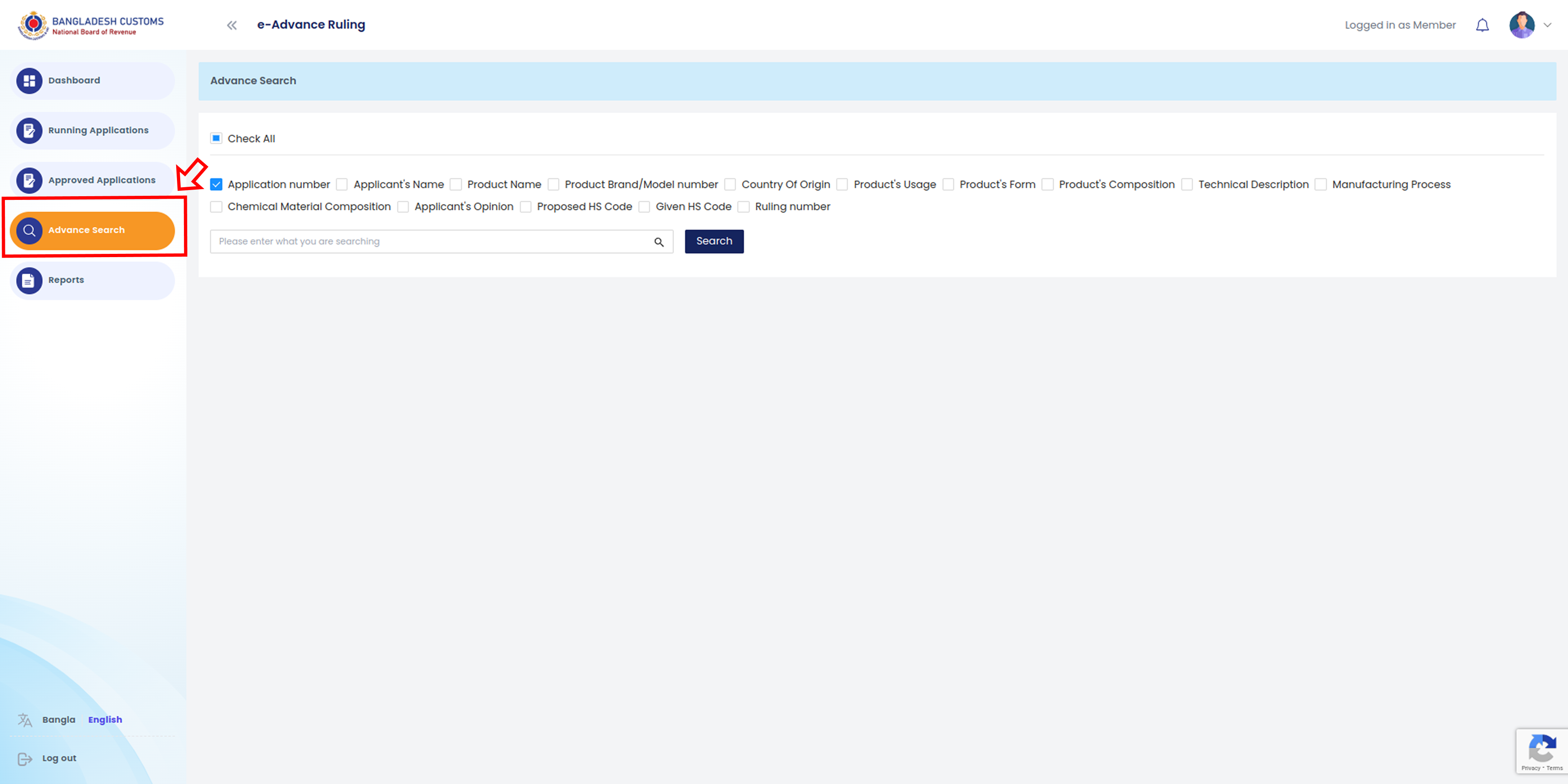Check the Proposed HS Code checkbox
1568x784 pixels.
click(526, 206)
